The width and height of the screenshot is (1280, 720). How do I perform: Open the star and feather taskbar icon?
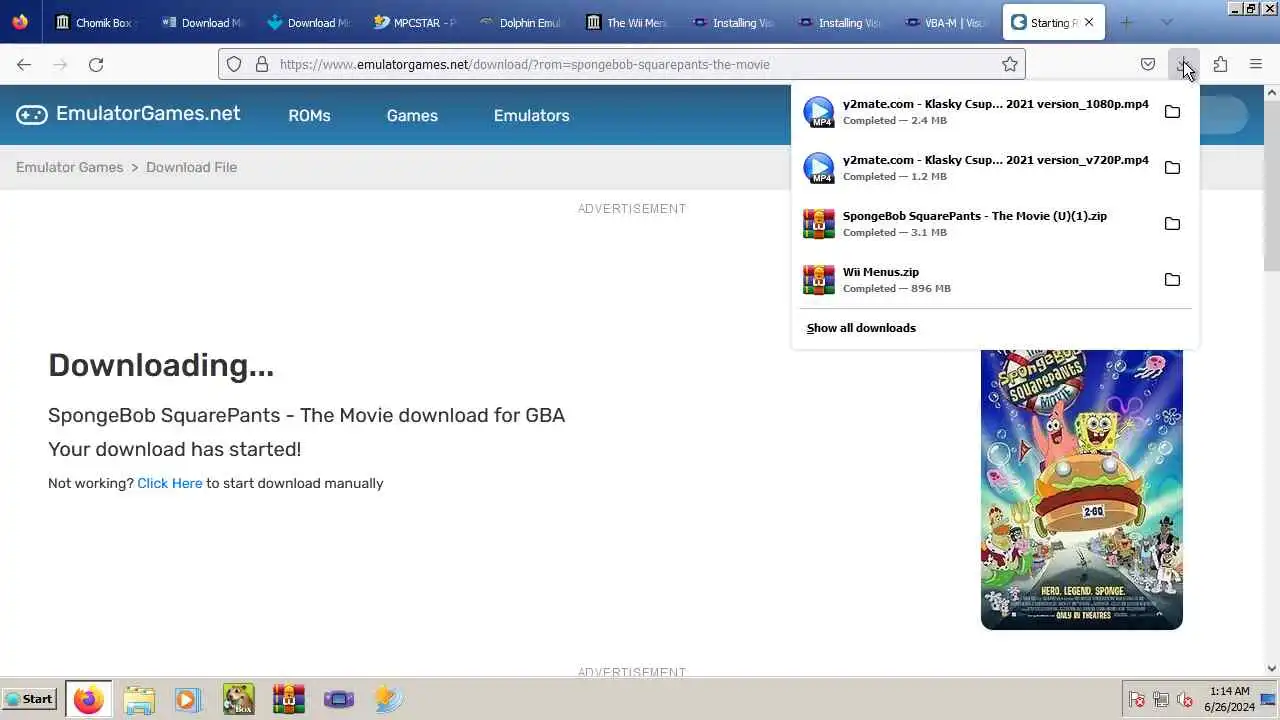coord(389,699)
